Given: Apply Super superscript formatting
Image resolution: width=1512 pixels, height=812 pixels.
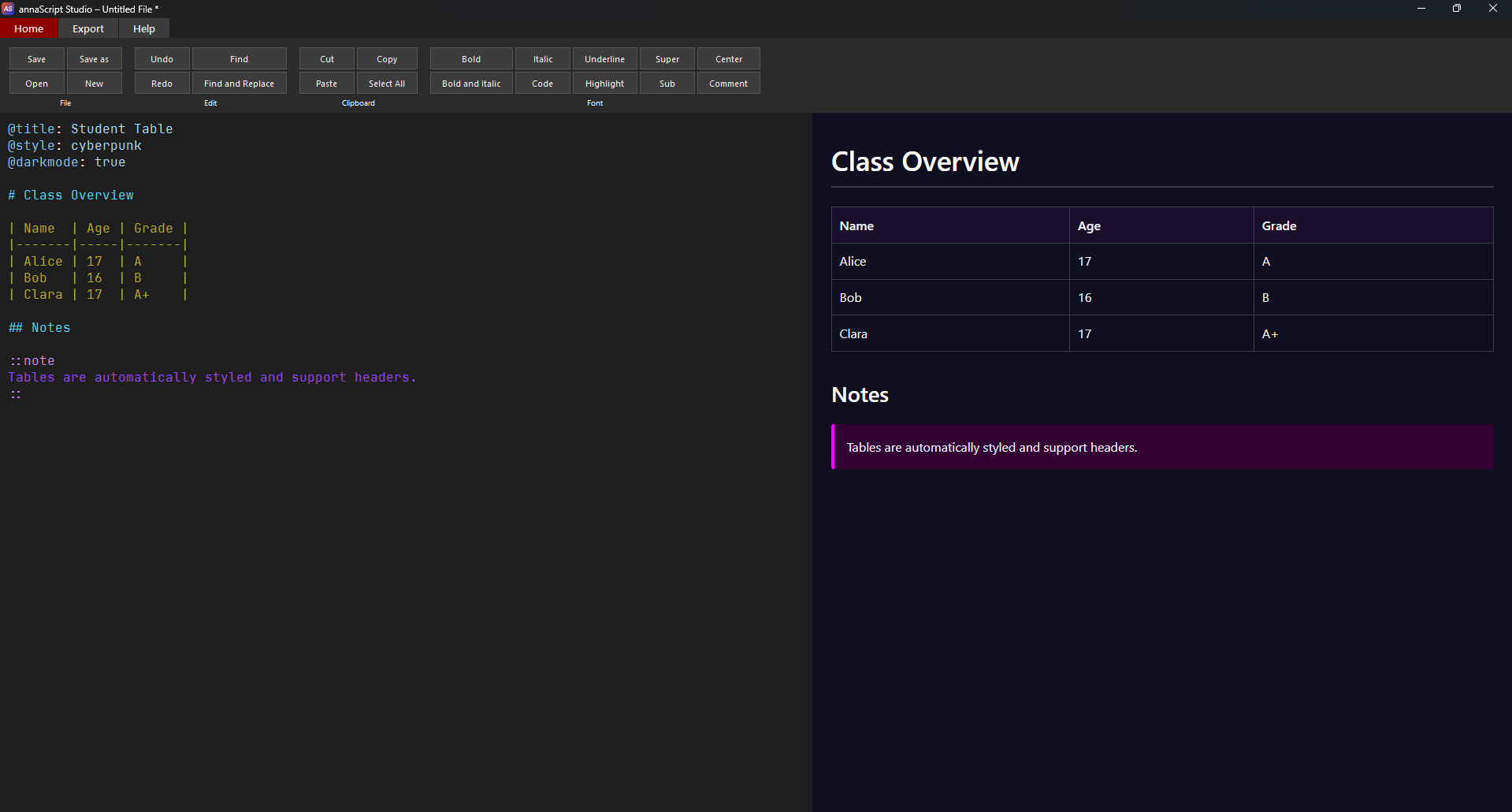Looking at the screenshot, I should [x=667, y=59].
